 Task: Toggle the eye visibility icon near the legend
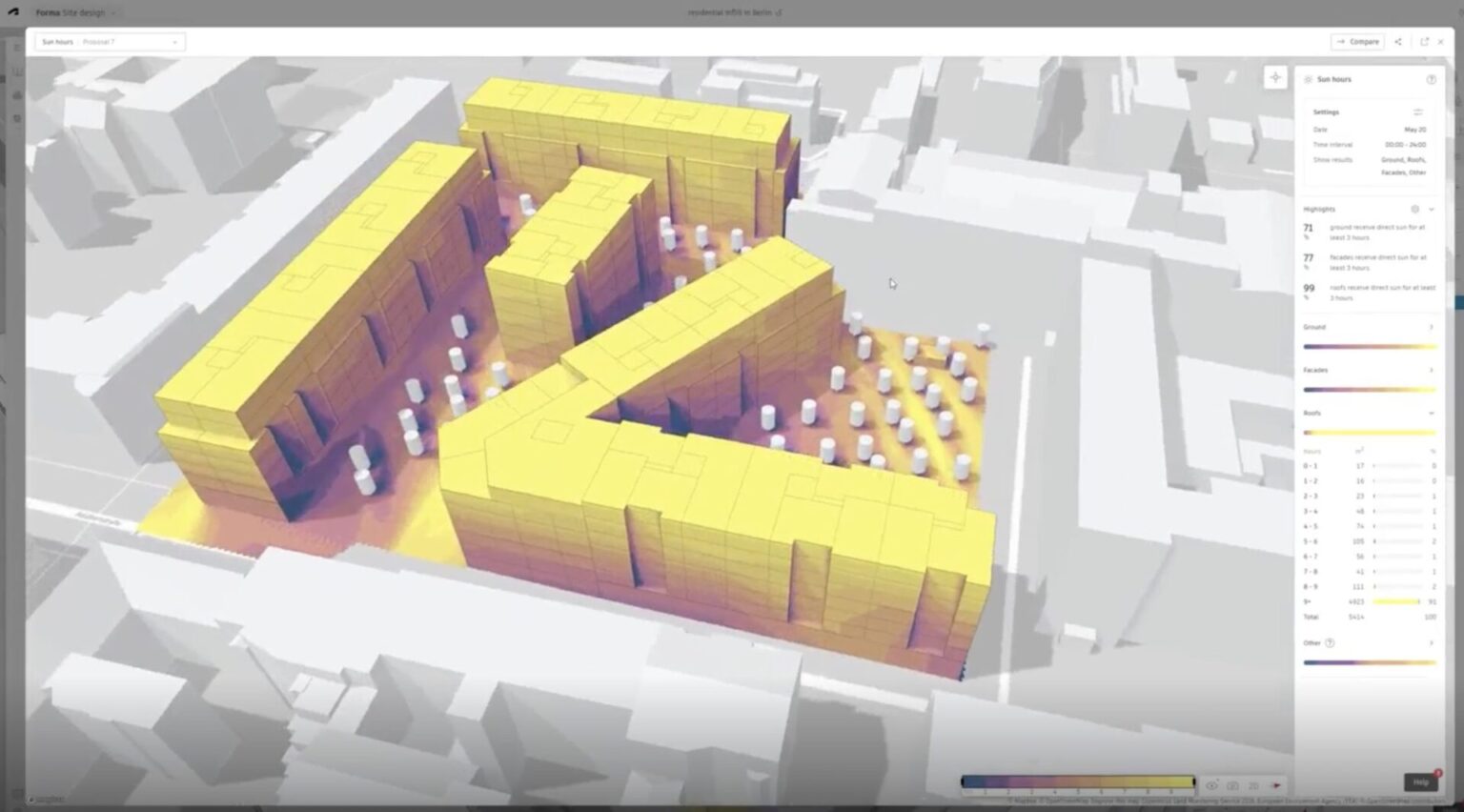coord(1212,784)
